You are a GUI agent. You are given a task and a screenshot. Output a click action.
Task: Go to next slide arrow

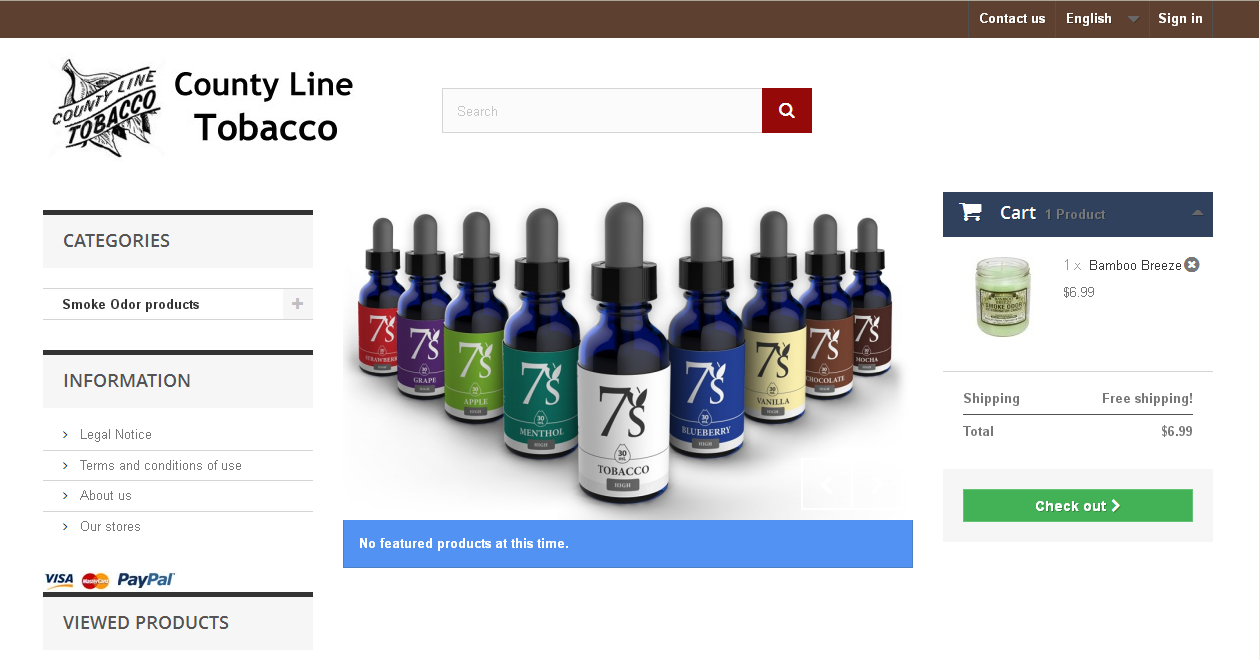[877, 483]
